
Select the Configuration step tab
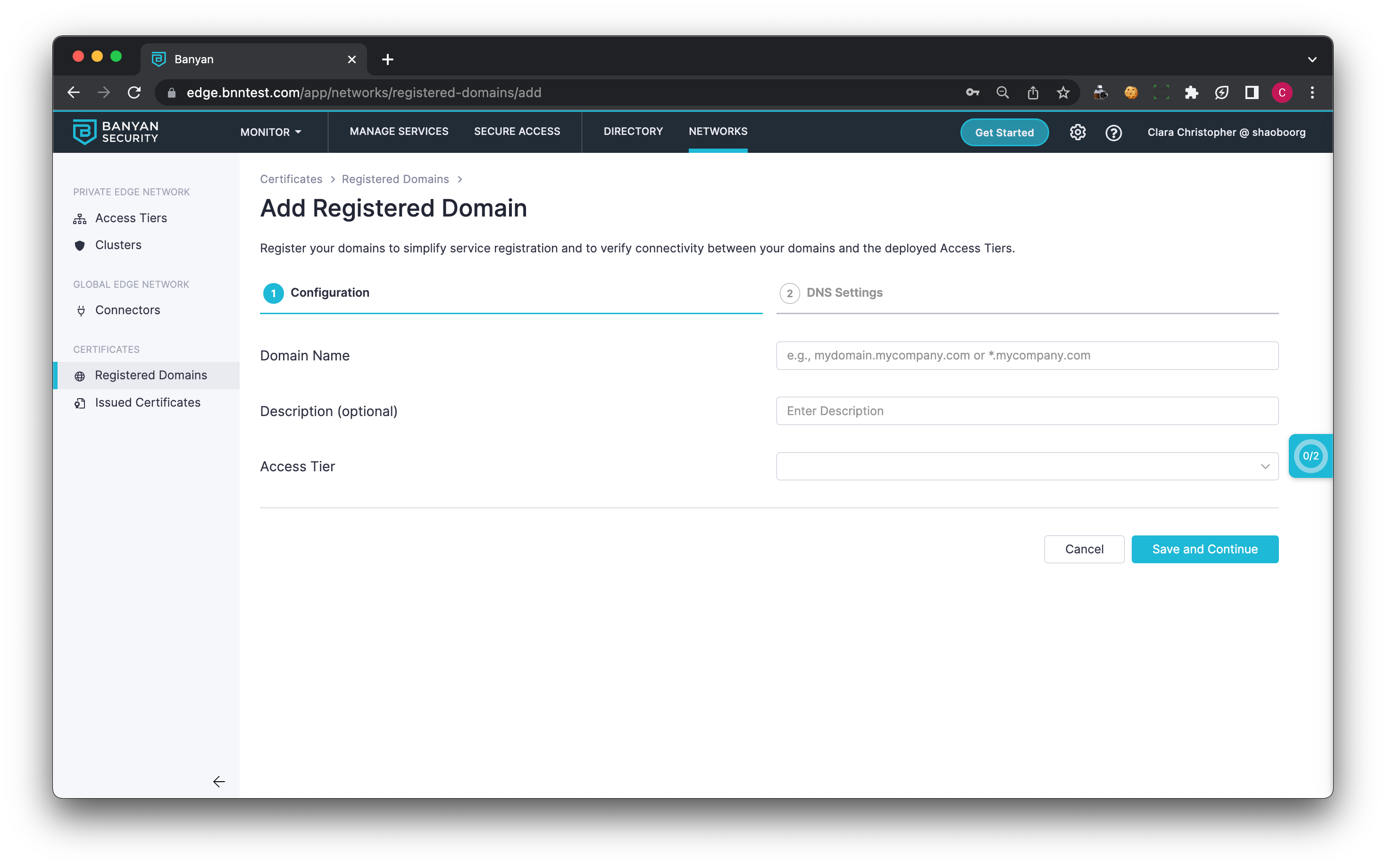[x=511, y=293]
